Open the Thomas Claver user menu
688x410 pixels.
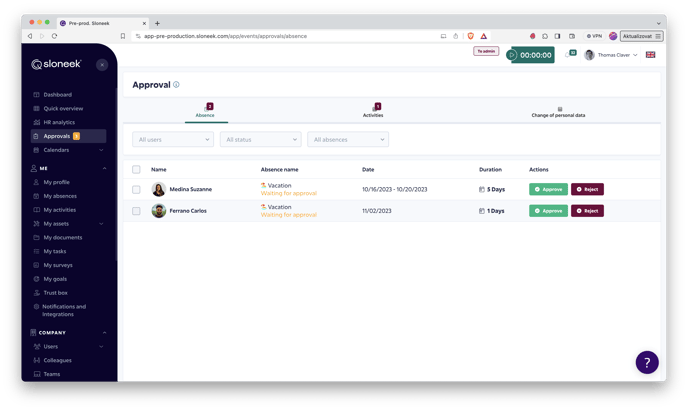[611, 55]
